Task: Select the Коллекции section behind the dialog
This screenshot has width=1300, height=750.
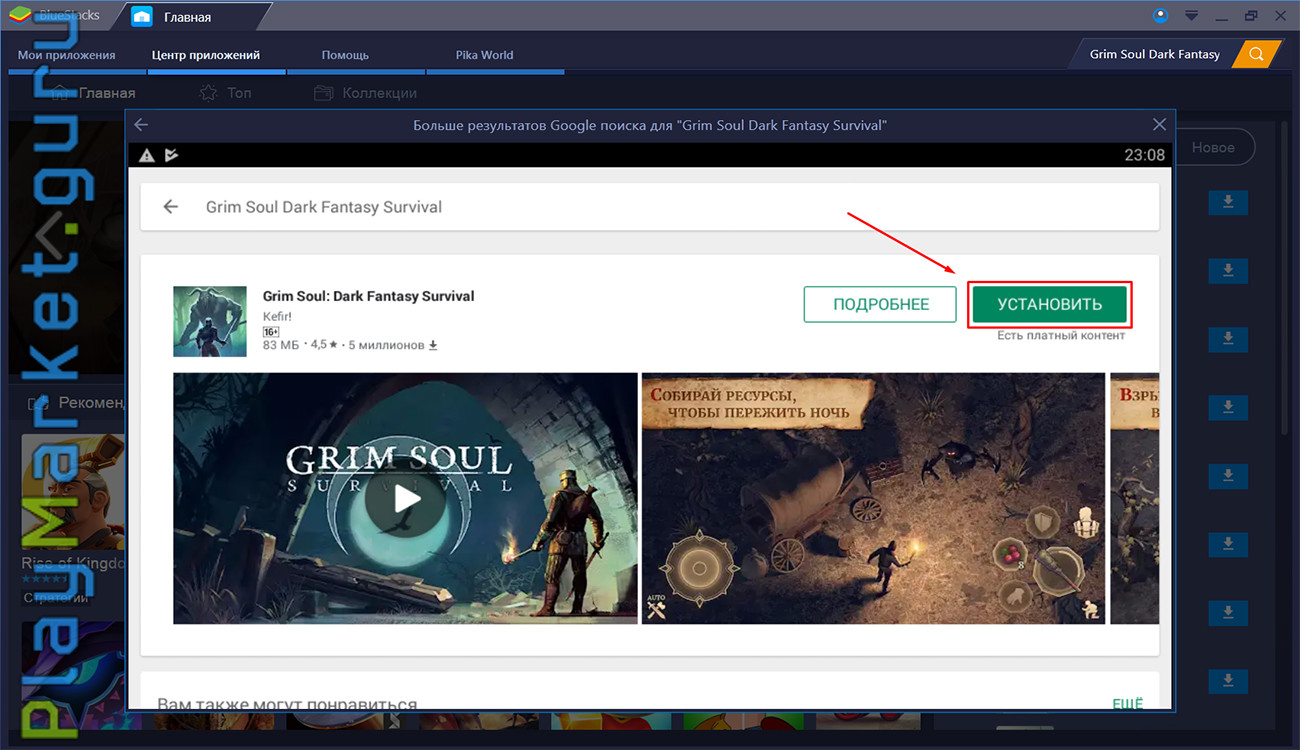Action: pyautogui.click(x=365, y=93)
